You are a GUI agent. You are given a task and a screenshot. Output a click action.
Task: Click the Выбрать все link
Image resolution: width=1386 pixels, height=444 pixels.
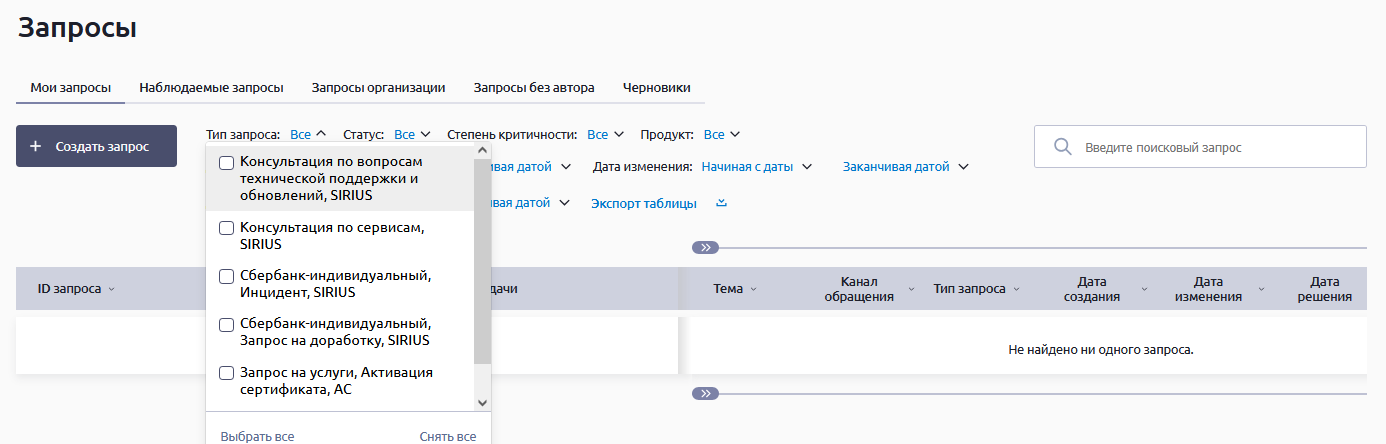coord(257,437)
